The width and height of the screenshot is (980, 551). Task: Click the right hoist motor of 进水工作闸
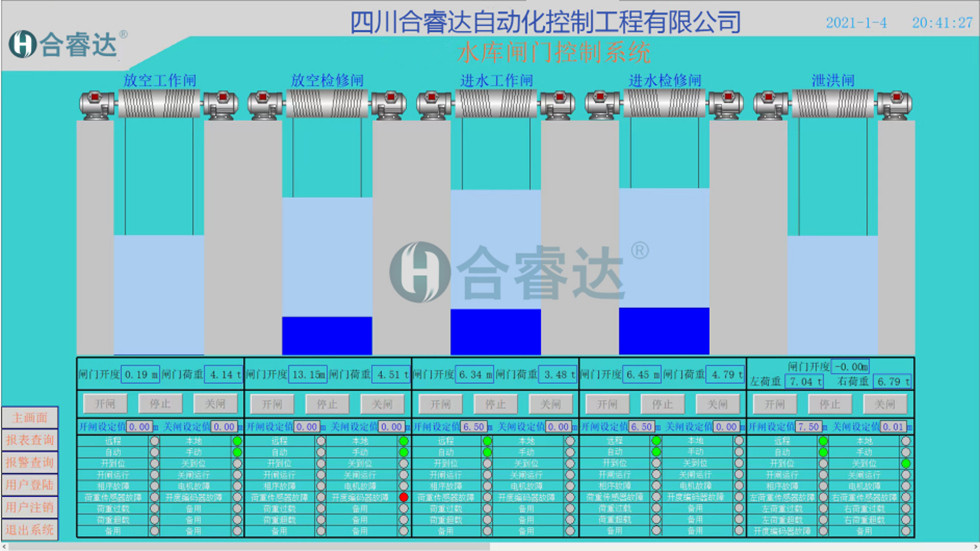[x=558, y=104]
